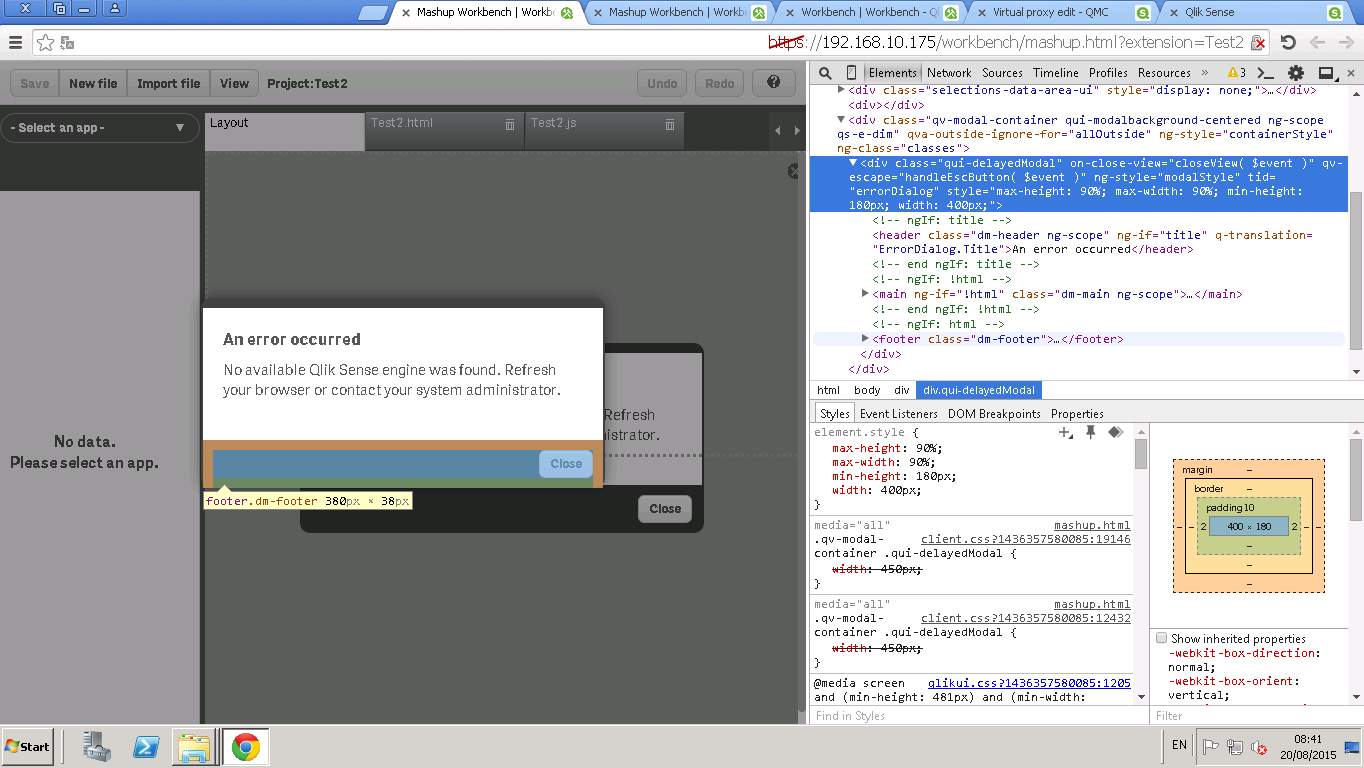1364x768 pixels.
Task: Open client.css:19146 source link
Action: [1025, 539]
